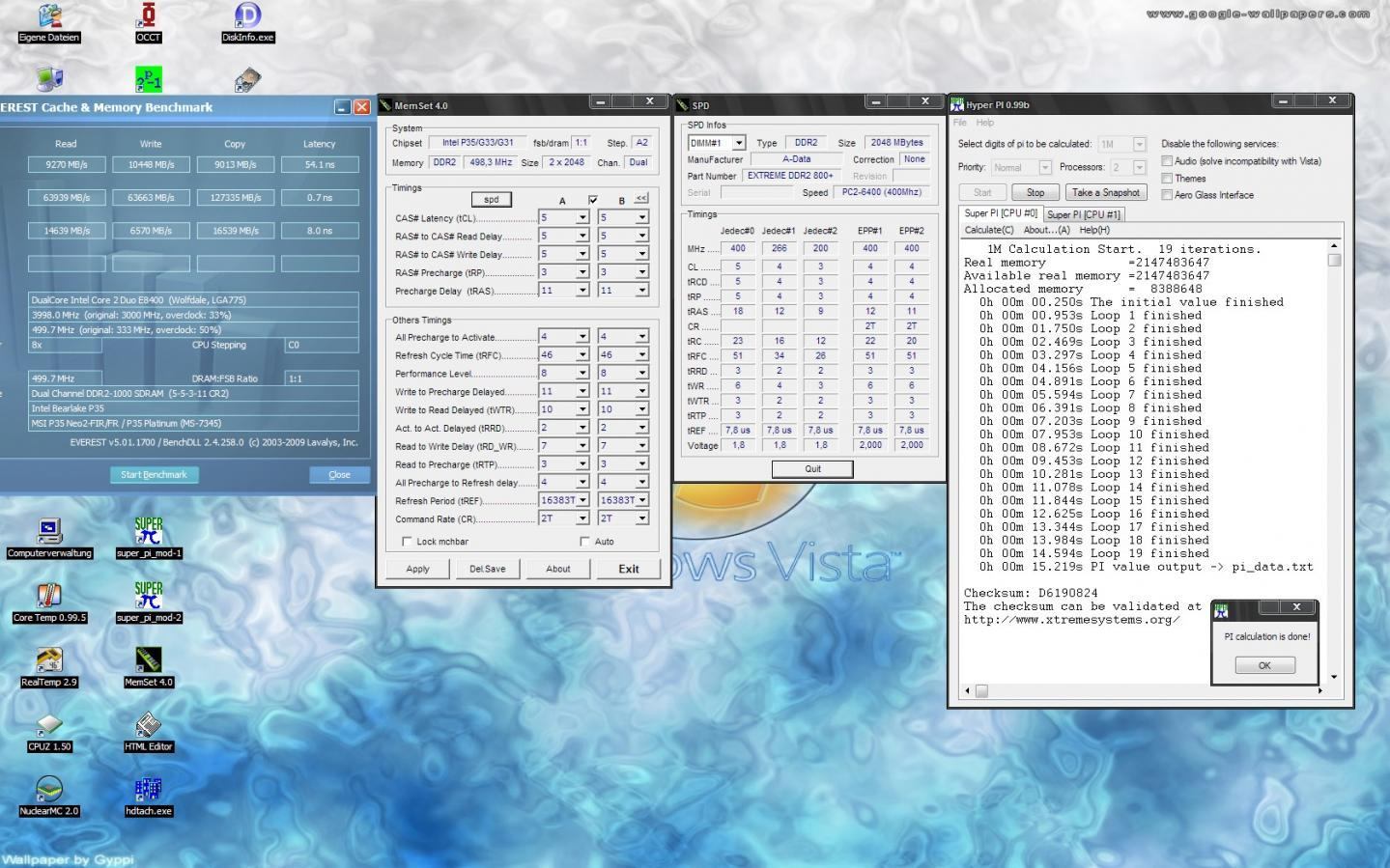Click Exit in MemSet
This screenshot has width=1390, height=868.
[x=629, y=569]
